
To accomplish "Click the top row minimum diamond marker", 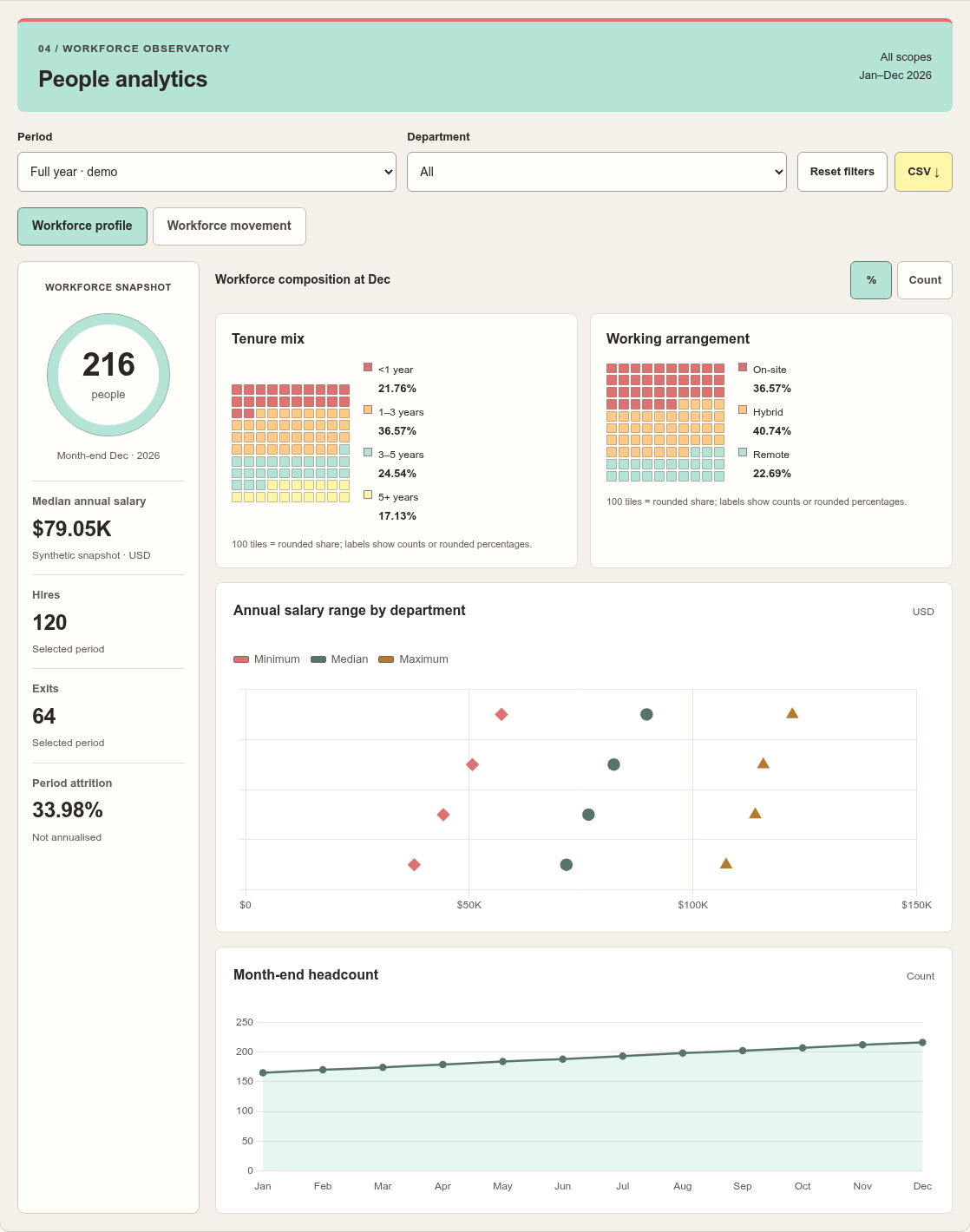I will pos(501,714).
